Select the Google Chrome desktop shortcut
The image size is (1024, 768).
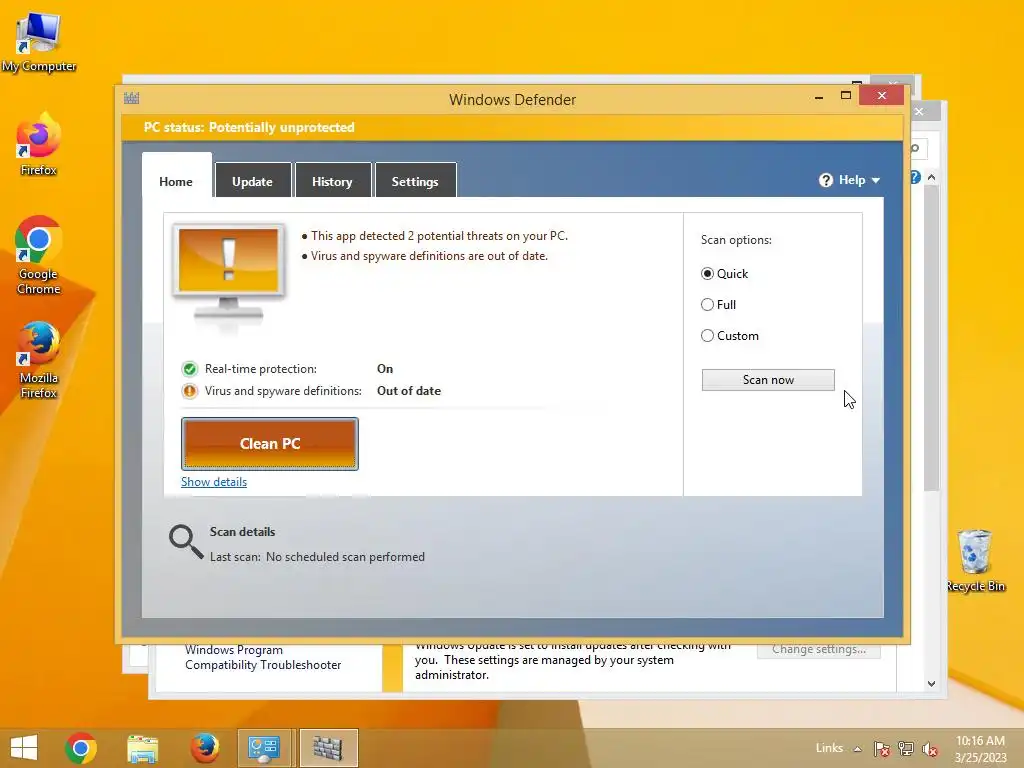tap(39, 255)
